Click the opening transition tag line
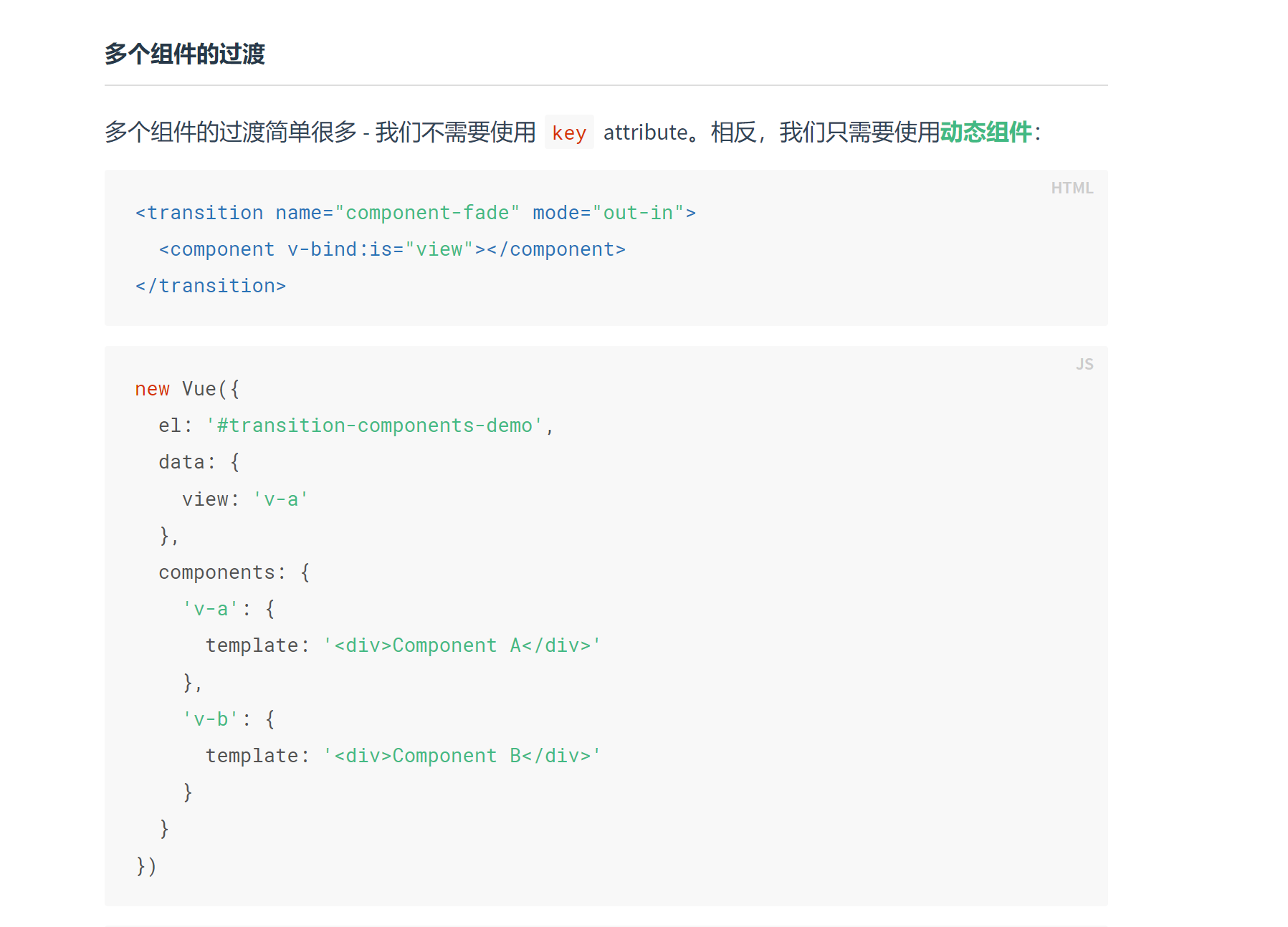The height and width of the screenshot is (927, 1288). coord(415,213)
